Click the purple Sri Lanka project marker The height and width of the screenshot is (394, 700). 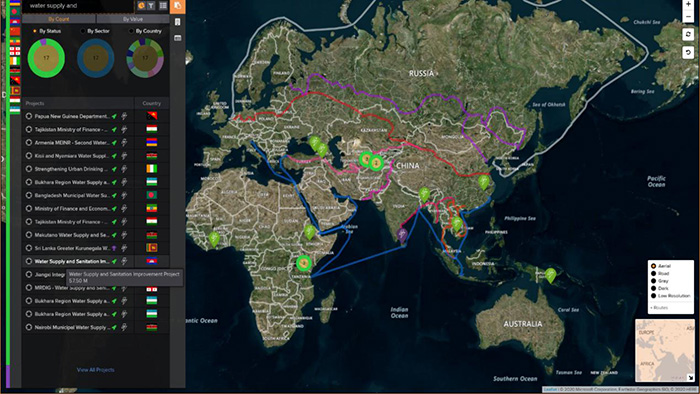(x=402, y=235)
